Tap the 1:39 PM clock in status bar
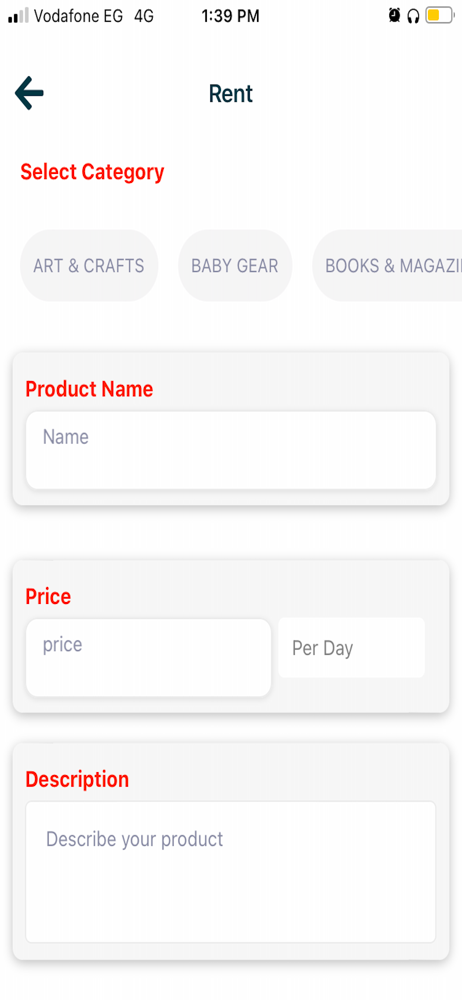This screenshot has height=1000, width=462. tap(230, 17)
